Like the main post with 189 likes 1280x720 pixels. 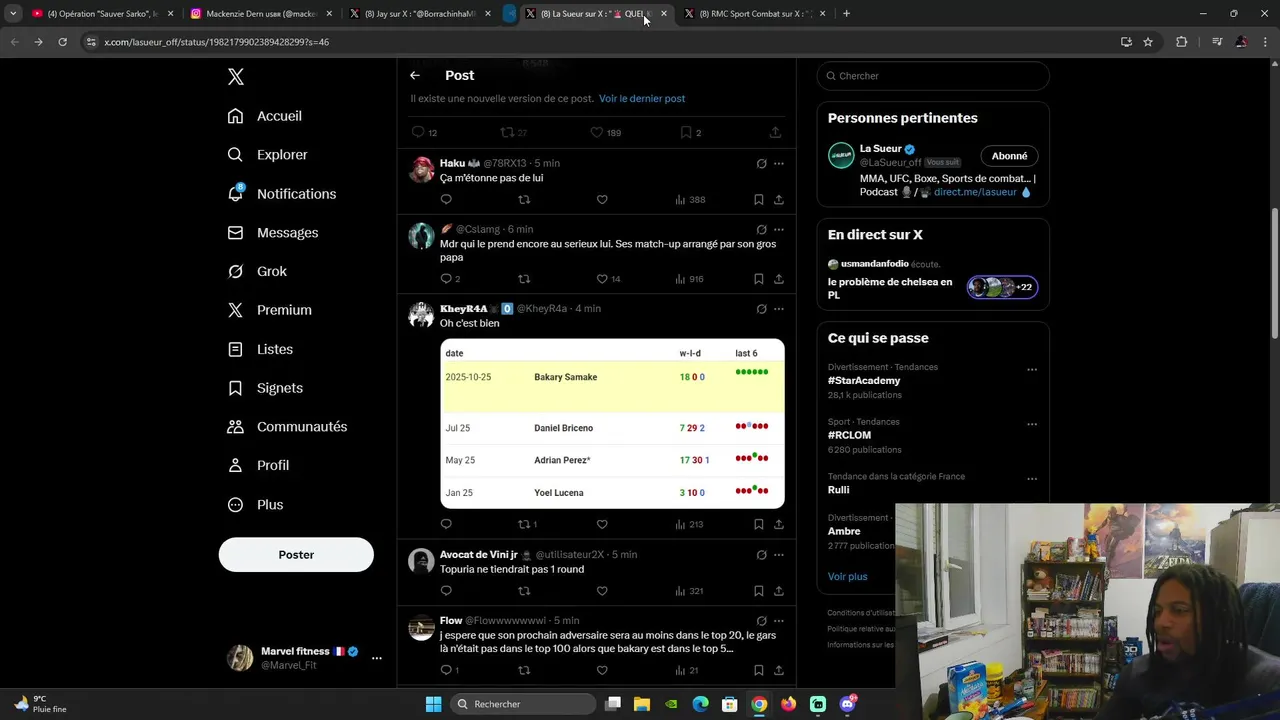(x=597, y=132)
